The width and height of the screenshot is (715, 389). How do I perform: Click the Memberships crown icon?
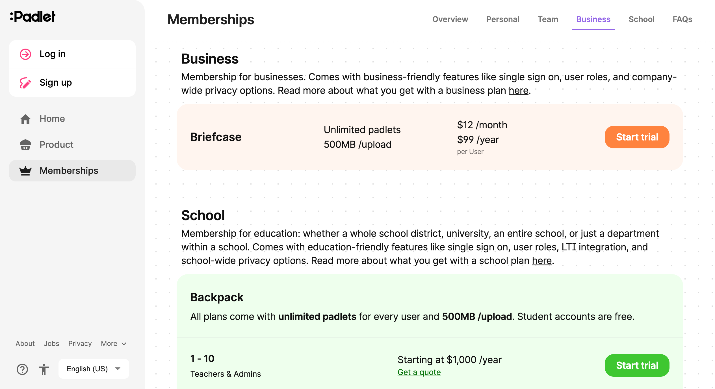pos(26,171)
